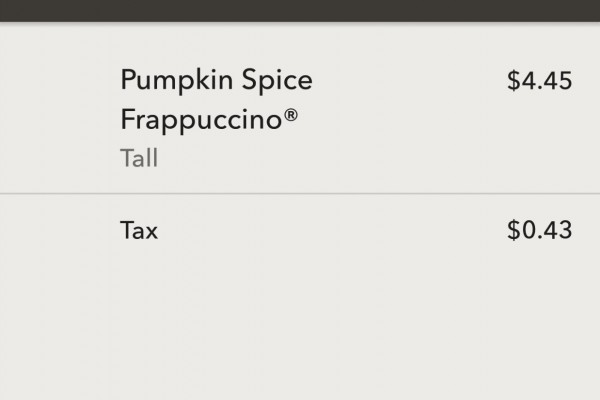This screenshot has width=600, height=400.
Task: Click the $4.45 item price
Action: pos(540,81)
